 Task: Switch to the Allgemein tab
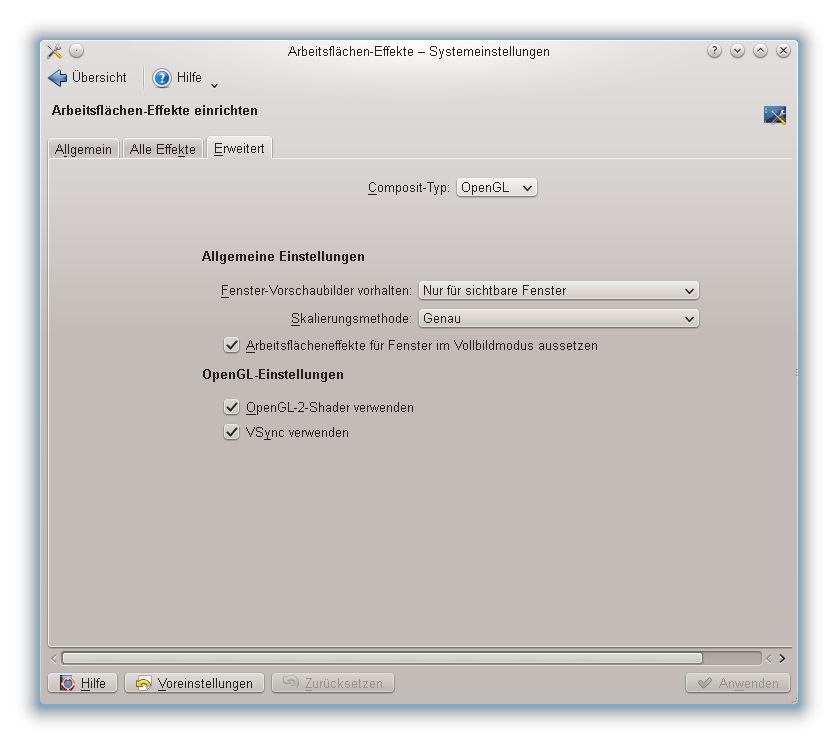point(83,149)
